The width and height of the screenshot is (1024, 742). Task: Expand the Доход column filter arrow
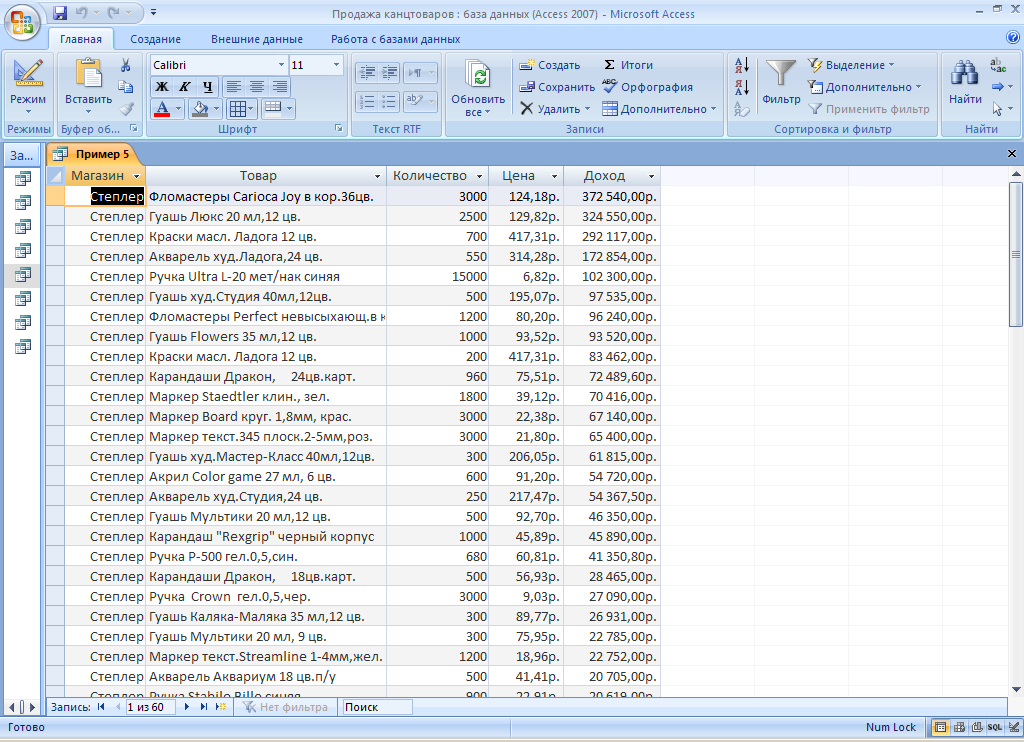point(651,176)
